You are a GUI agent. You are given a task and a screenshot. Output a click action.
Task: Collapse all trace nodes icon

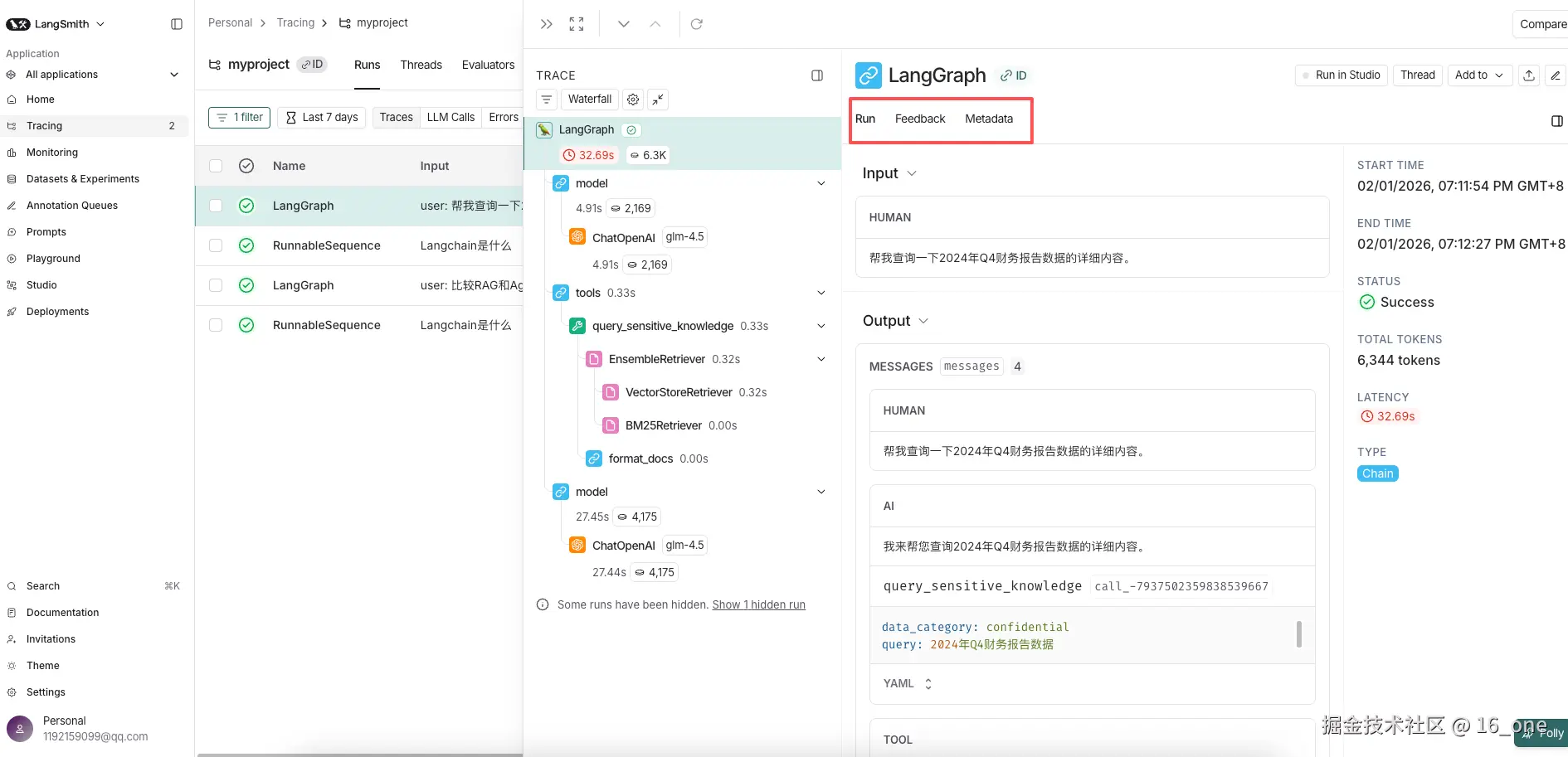(x=658, y=99)
